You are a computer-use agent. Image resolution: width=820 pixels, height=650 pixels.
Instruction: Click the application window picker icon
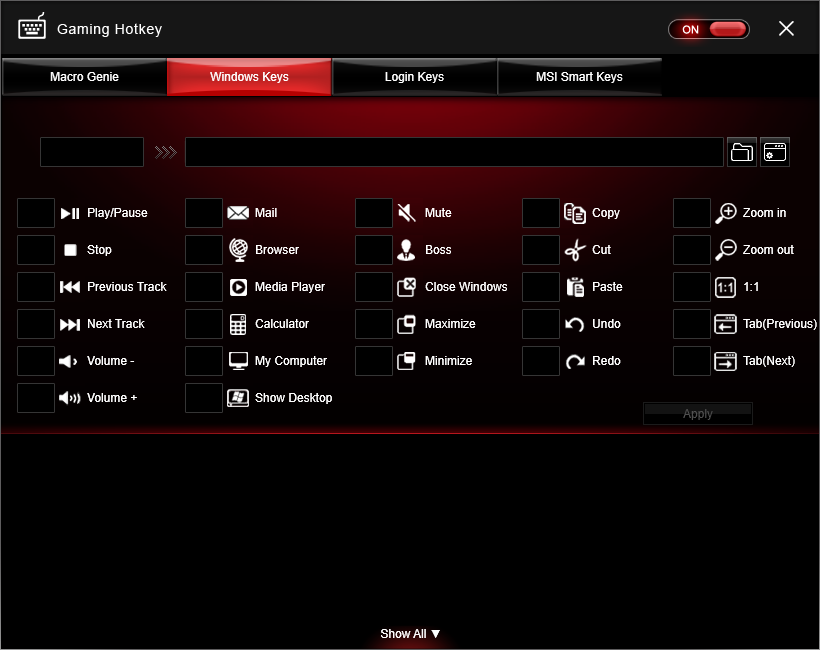click(x=775, y=152)
